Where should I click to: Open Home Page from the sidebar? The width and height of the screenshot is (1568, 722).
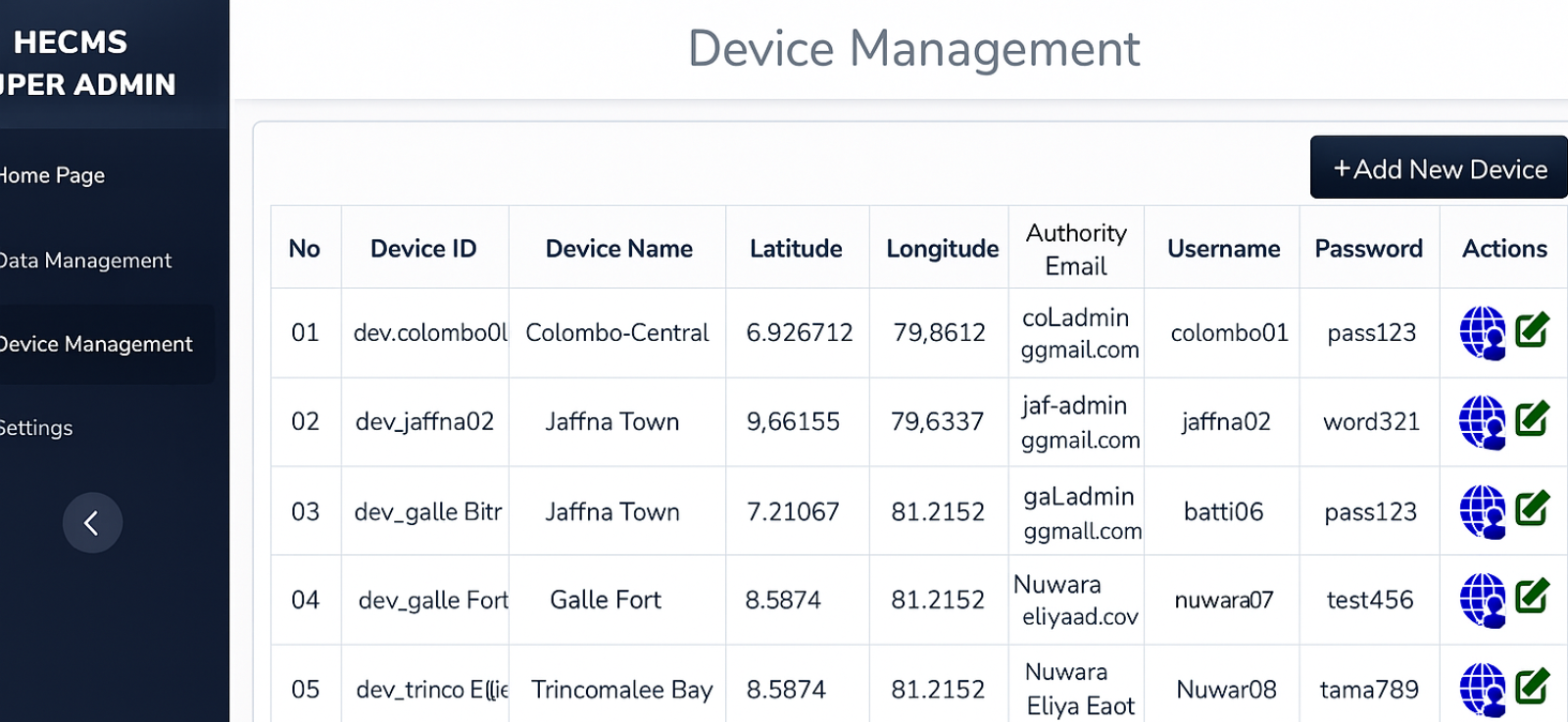52,175
